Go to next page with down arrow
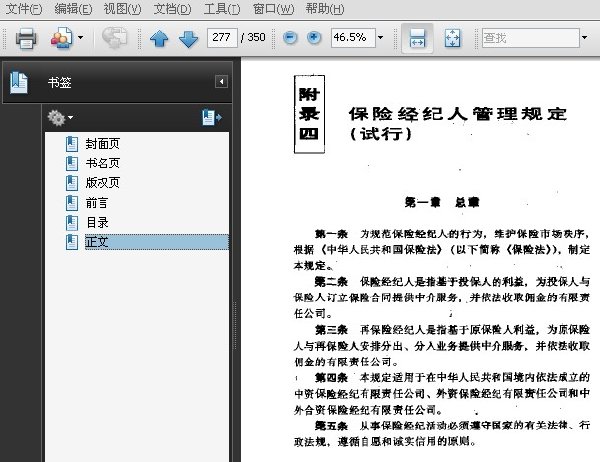Viewport: 600px width, 462px height. pos(188,38)
